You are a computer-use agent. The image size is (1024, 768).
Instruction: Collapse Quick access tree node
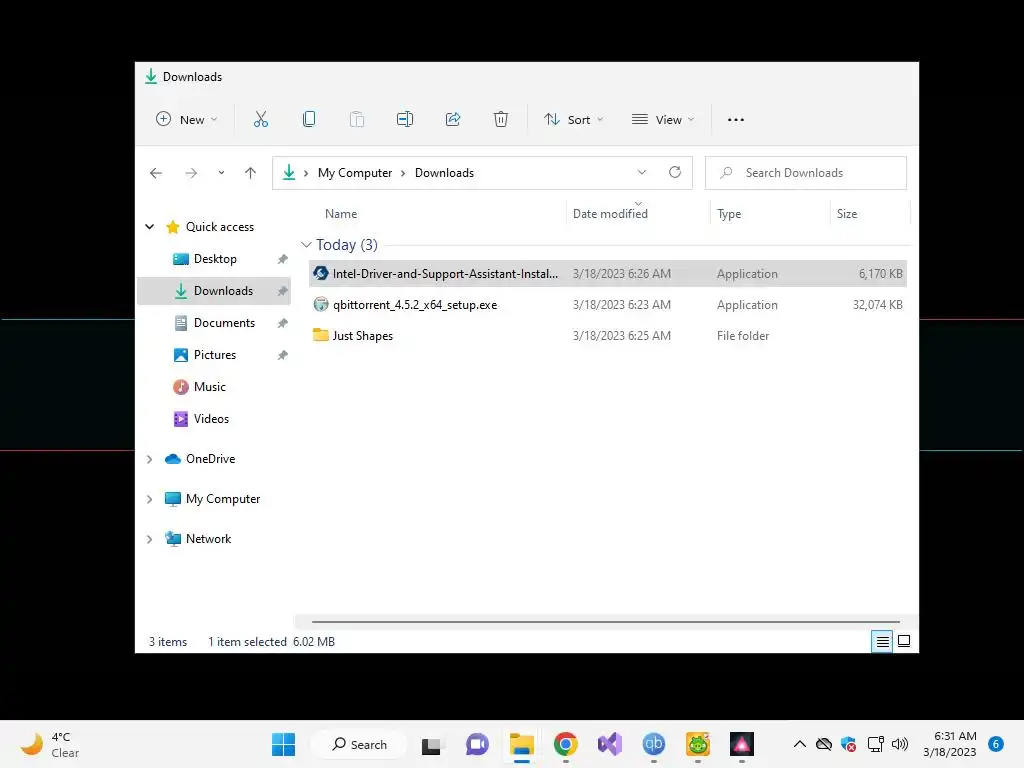(150, 227)
